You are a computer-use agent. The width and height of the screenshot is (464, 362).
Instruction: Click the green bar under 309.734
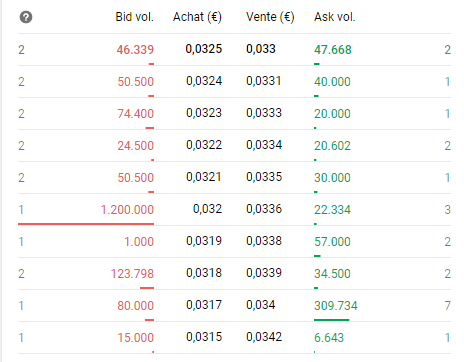(332, 320)
